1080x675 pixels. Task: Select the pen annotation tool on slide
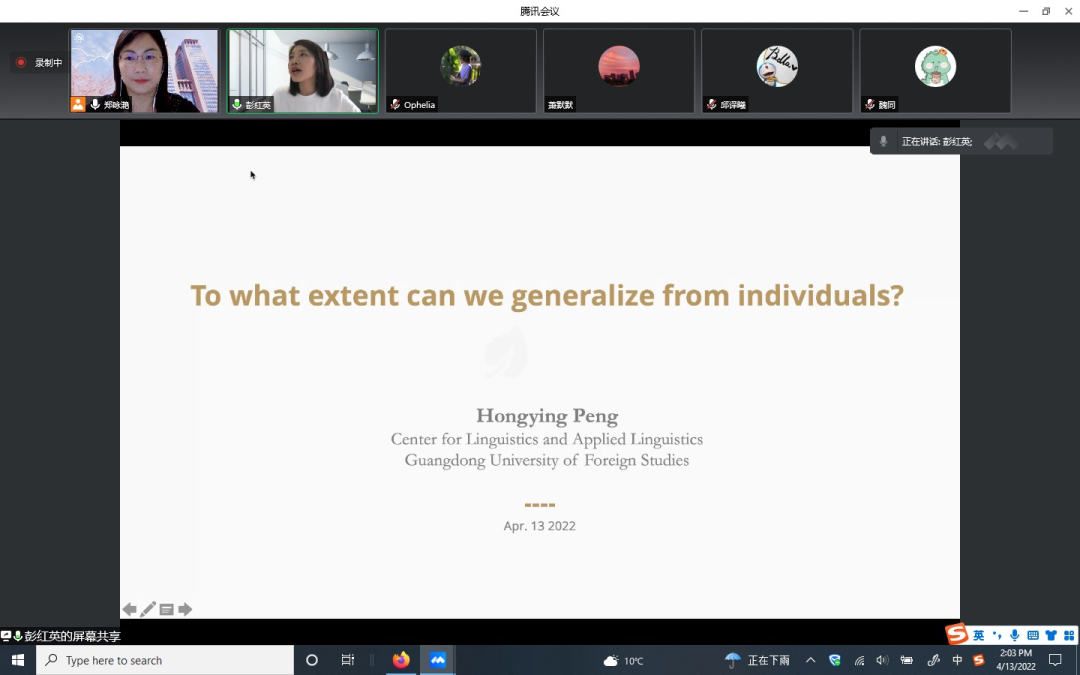click(x=148, y=610)
